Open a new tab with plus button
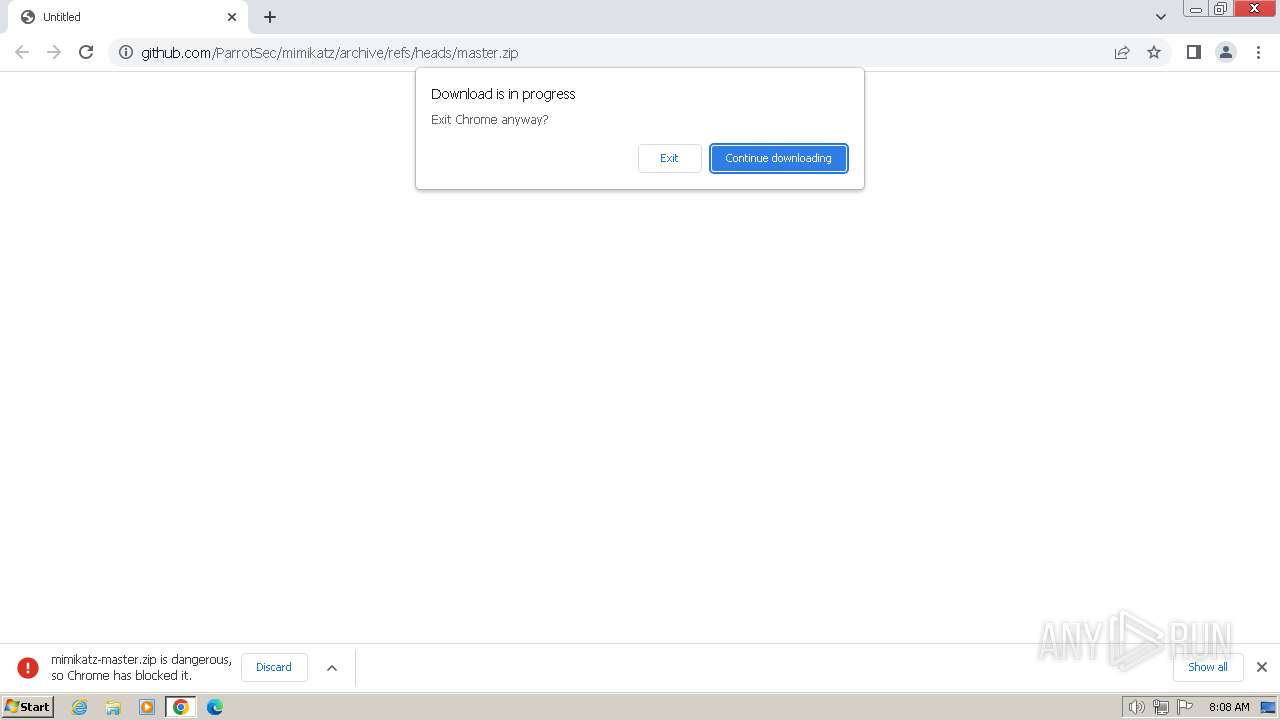The height and width of the screenshot is (720, 1280). (x=270, y=17)
